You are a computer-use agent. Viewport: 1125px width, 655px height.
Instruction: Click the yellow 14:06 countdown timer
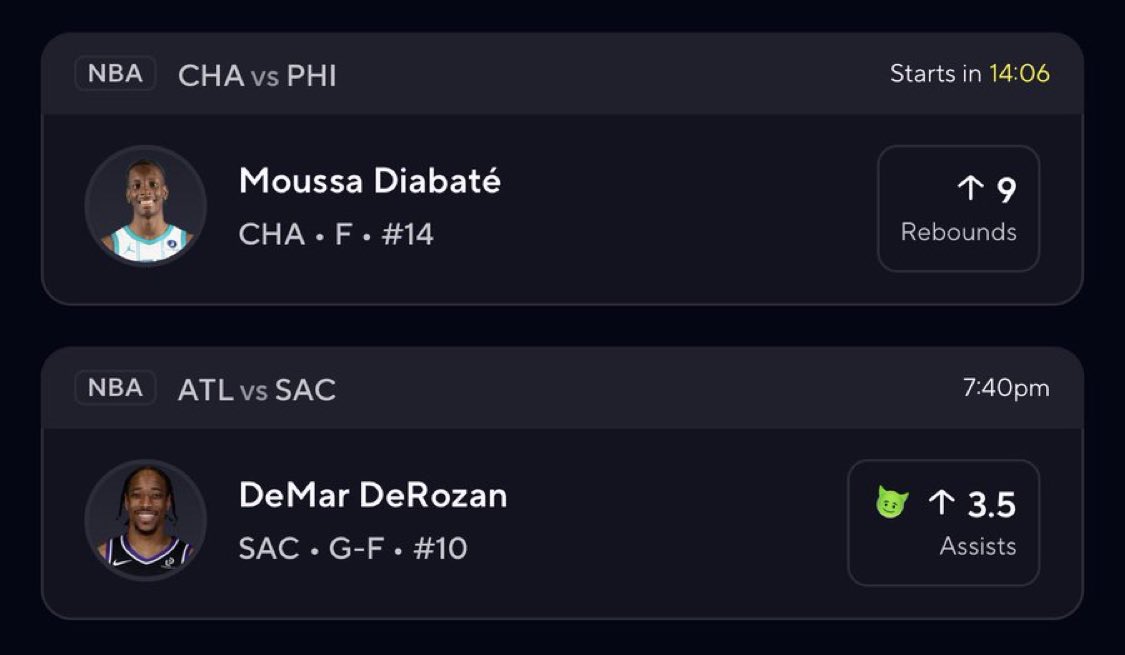coord(1019,74)
